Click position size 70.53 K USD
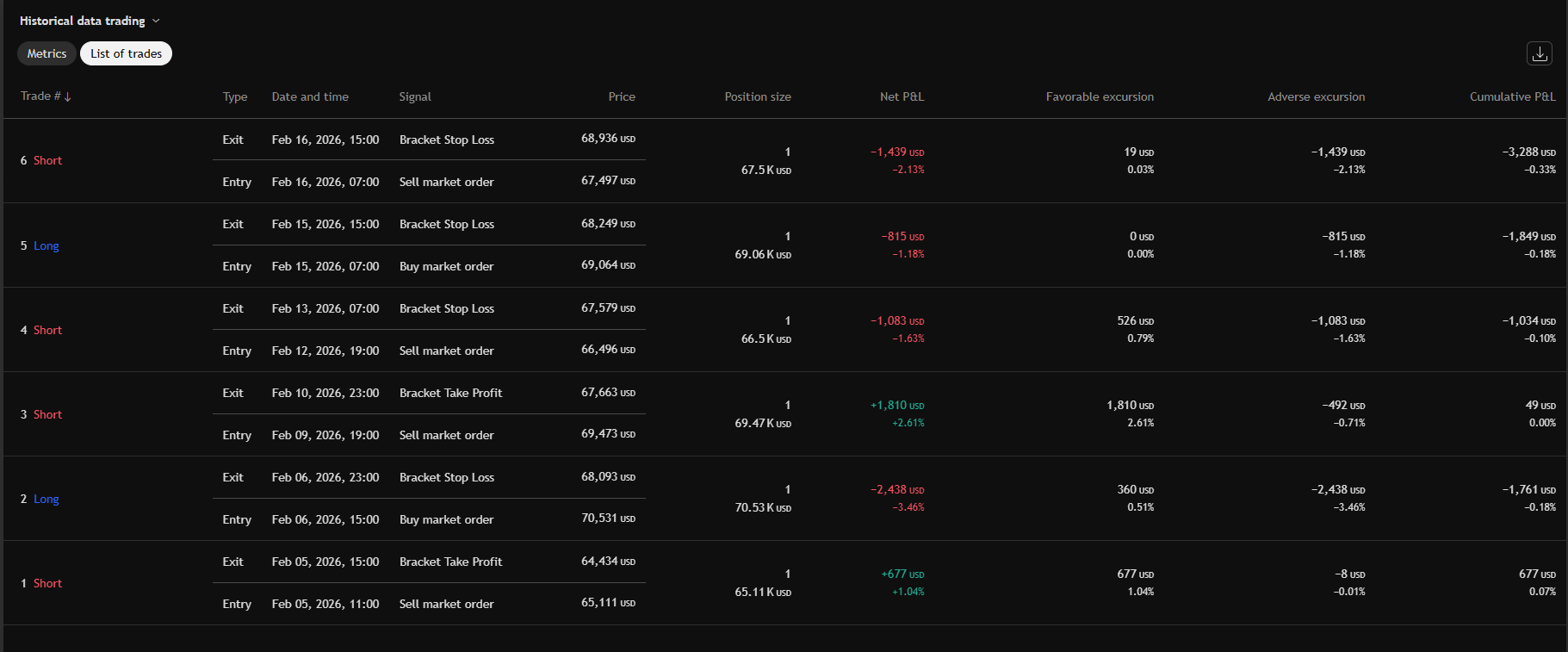The image size is (1568, 652). [763, 507]
